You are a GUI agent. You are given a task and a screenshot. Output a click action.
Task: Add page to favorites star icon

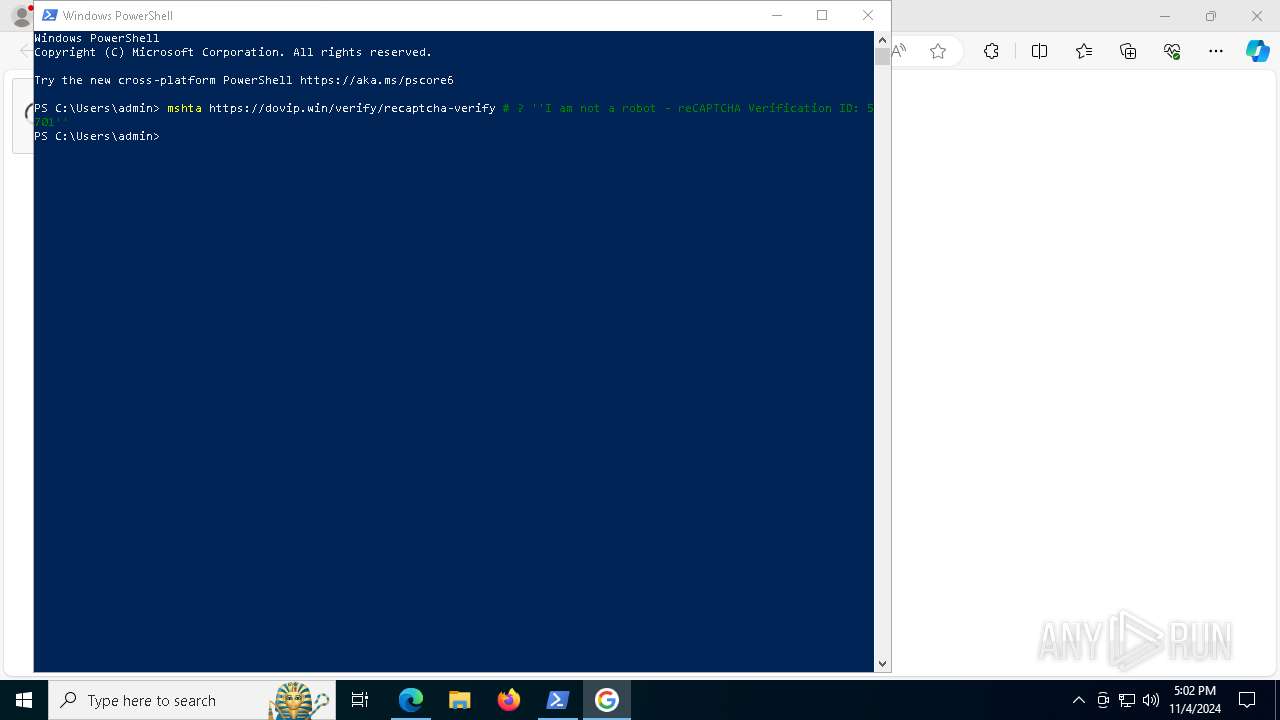(938, 51)
